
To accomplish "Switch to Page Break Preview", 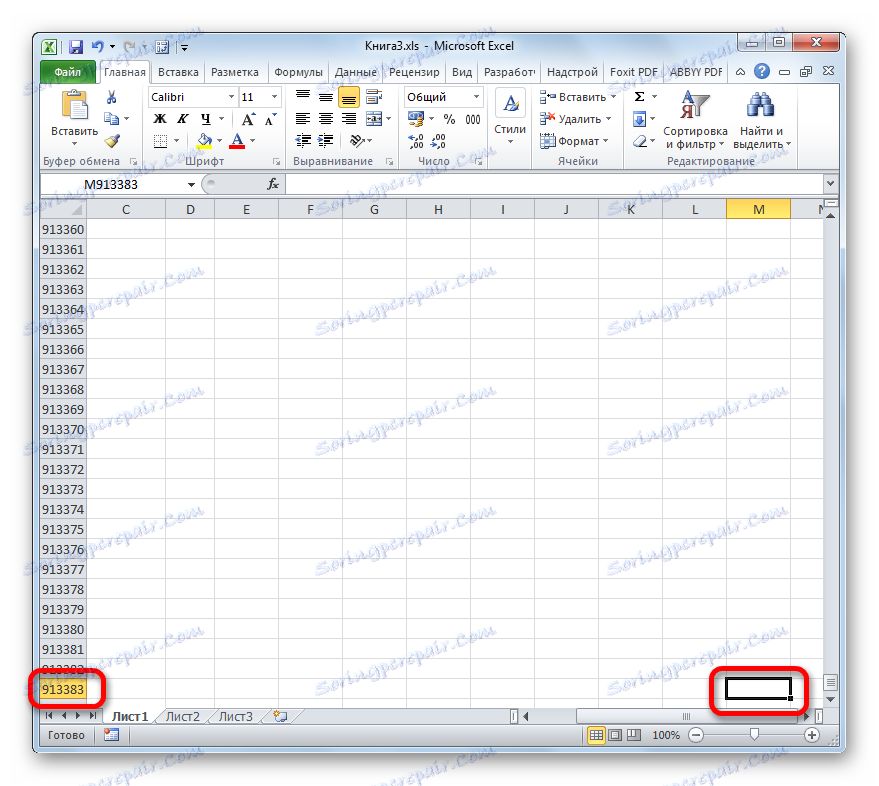I will pyautogui.click(x=634, y=735).
